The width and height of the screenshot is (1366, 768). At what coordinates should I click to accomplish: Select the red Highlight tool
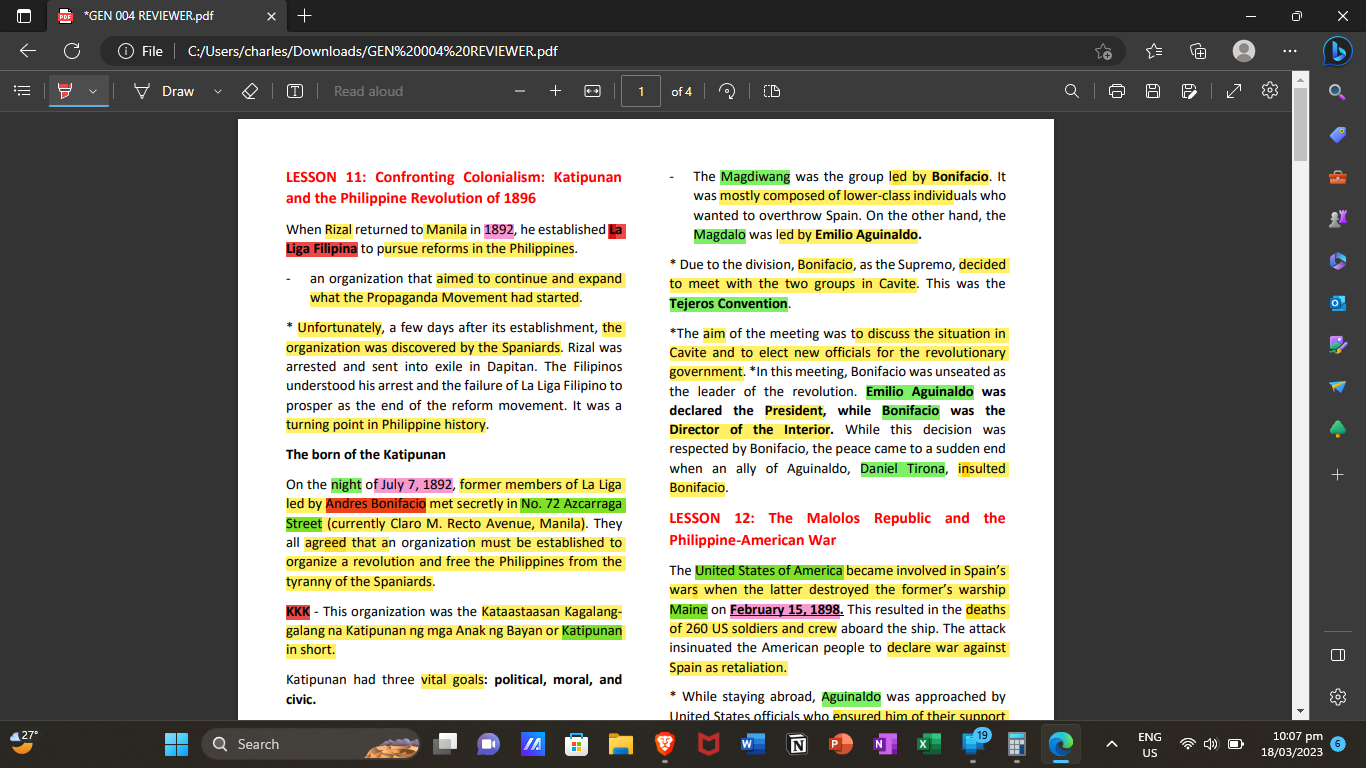pos(66,91)
